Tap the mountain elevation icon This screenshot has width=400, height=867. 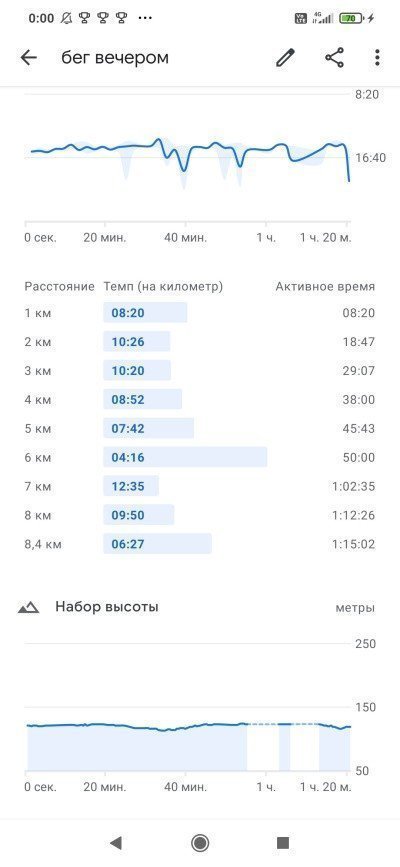click(28, 608)
